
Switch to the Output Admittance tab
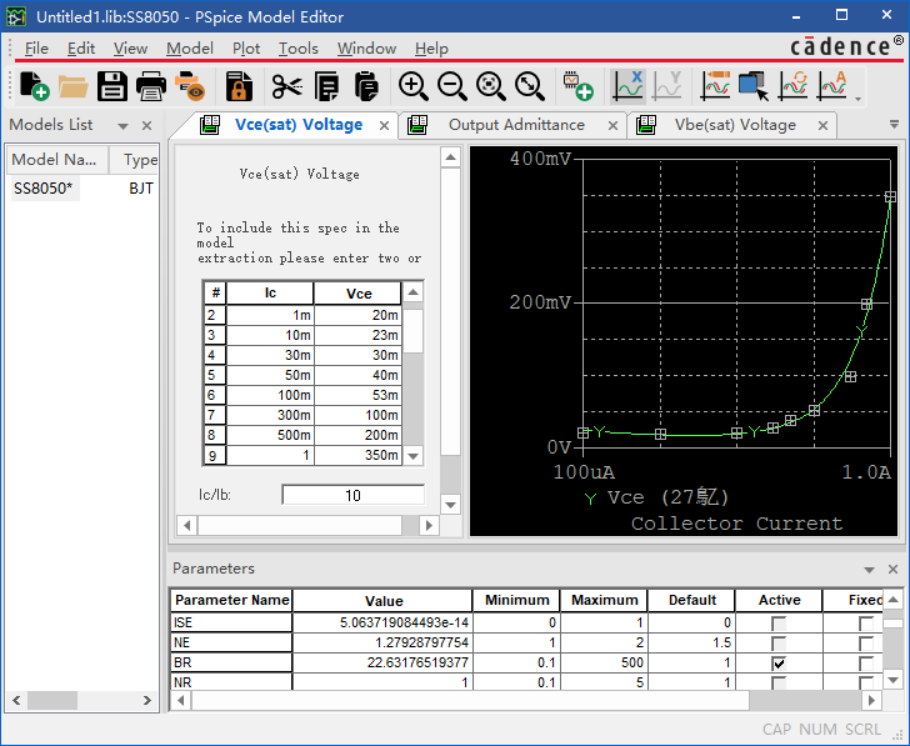click(516, 125)
